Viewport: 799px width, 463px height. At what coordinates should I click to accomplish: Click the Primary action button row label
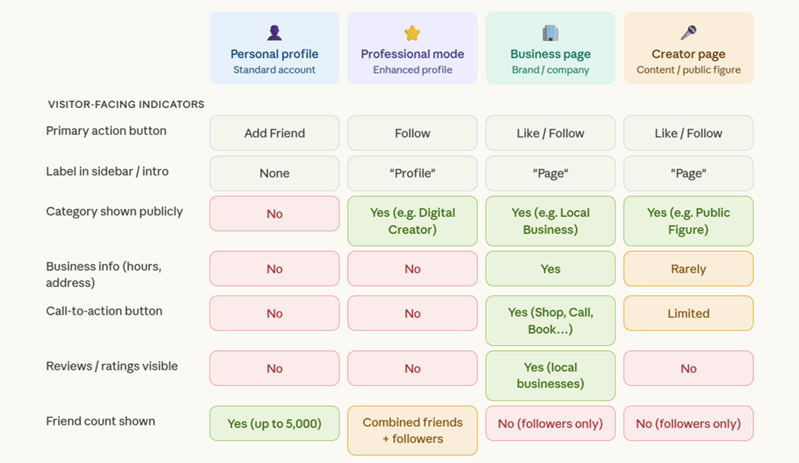(106, 131)
